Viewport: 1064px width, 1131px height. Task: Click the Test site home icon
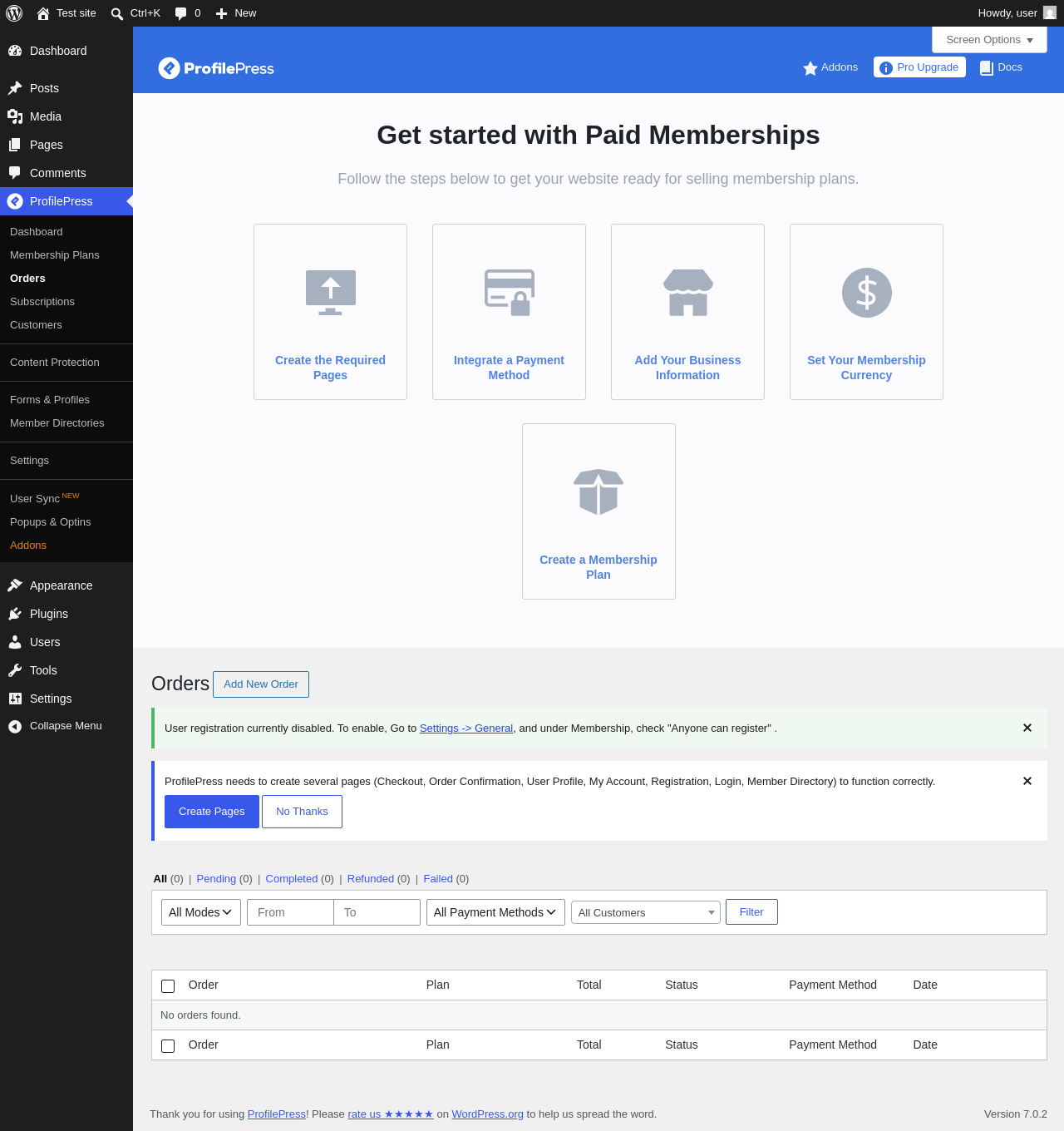coord(43,13)
